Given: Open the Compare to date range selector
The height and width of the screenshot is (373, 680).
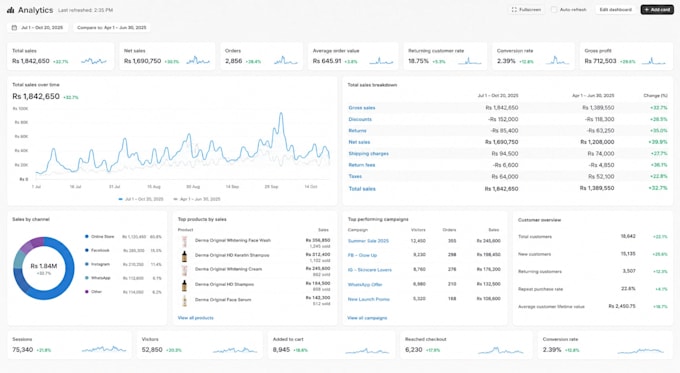Looking at the screenshot, I should click(x=112, y=27).
